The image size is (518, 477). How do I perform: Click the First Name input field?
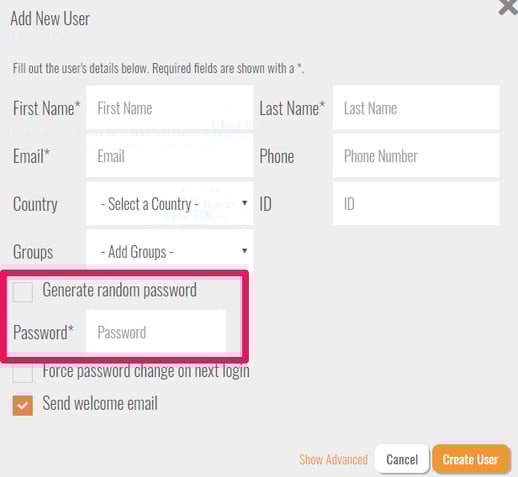point(170,108)
